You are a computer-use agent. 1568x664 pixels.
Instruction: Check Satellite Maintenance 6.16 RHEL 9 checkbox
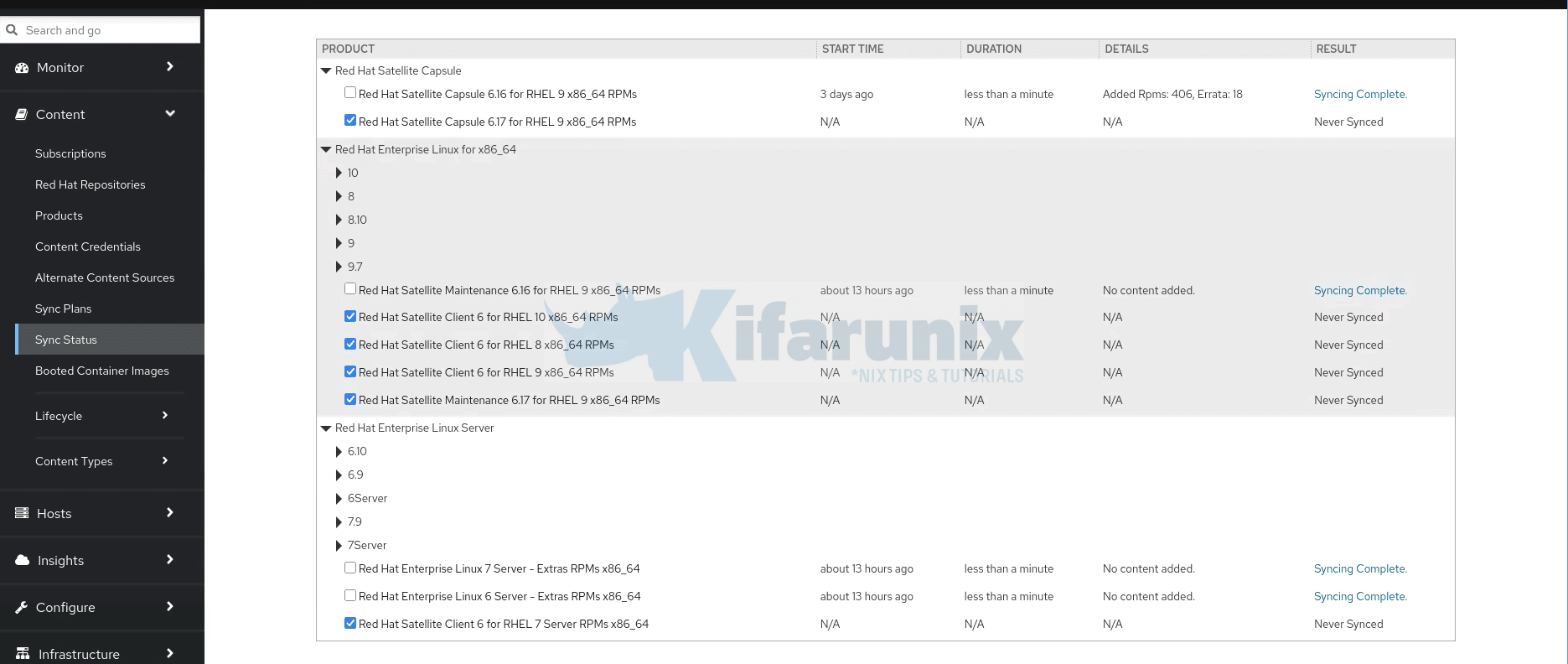pos(350,289)
